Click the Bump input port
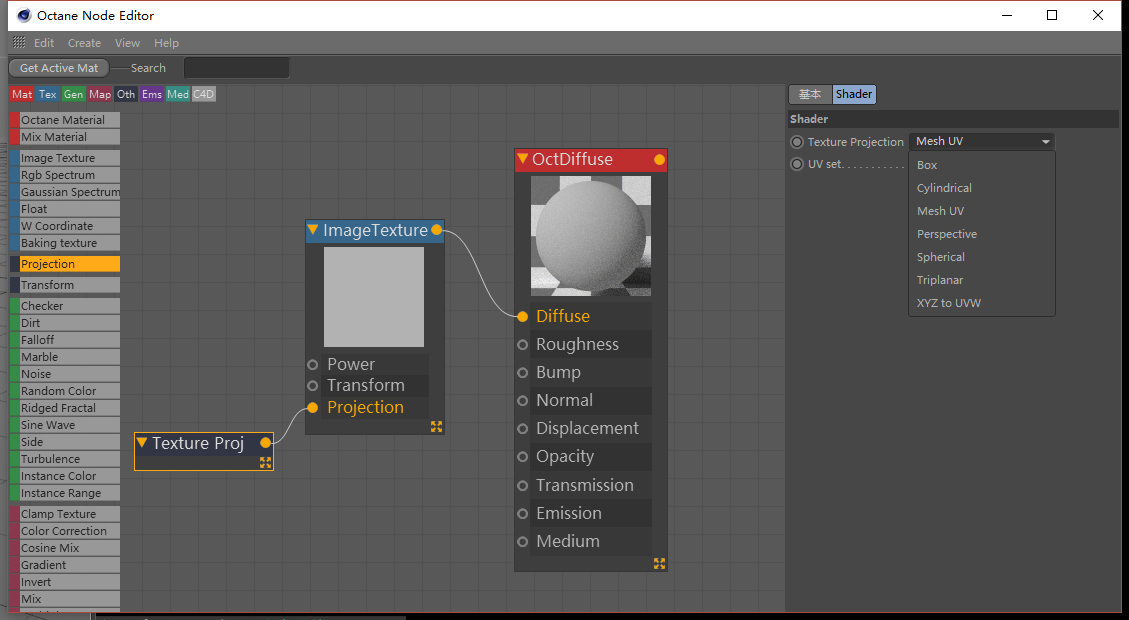The width and height of the screenshot is (1129, 620). [523, 372]
